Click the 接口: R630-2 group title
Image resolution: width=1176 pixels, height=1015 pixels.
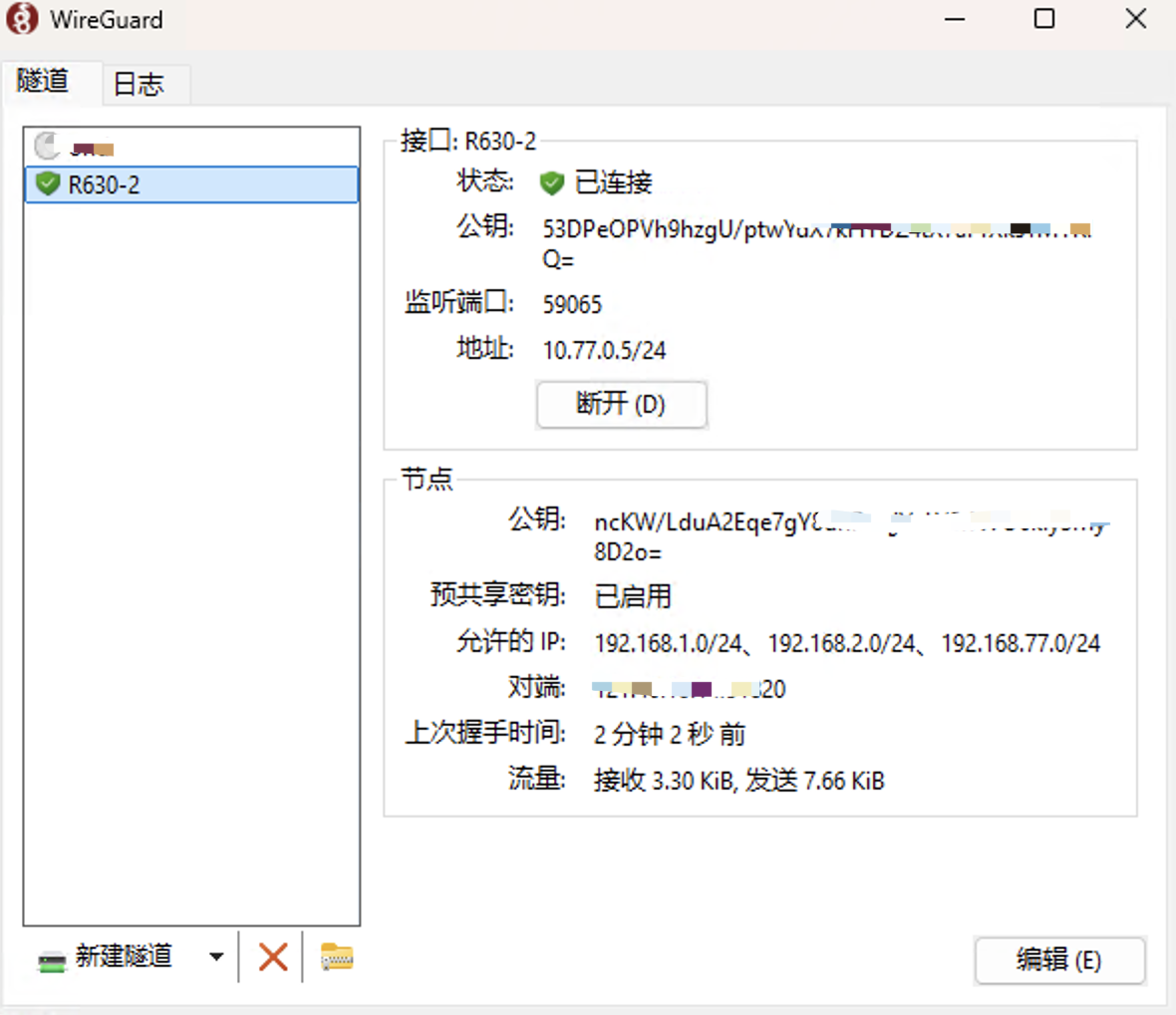click(x=468, y=141)
